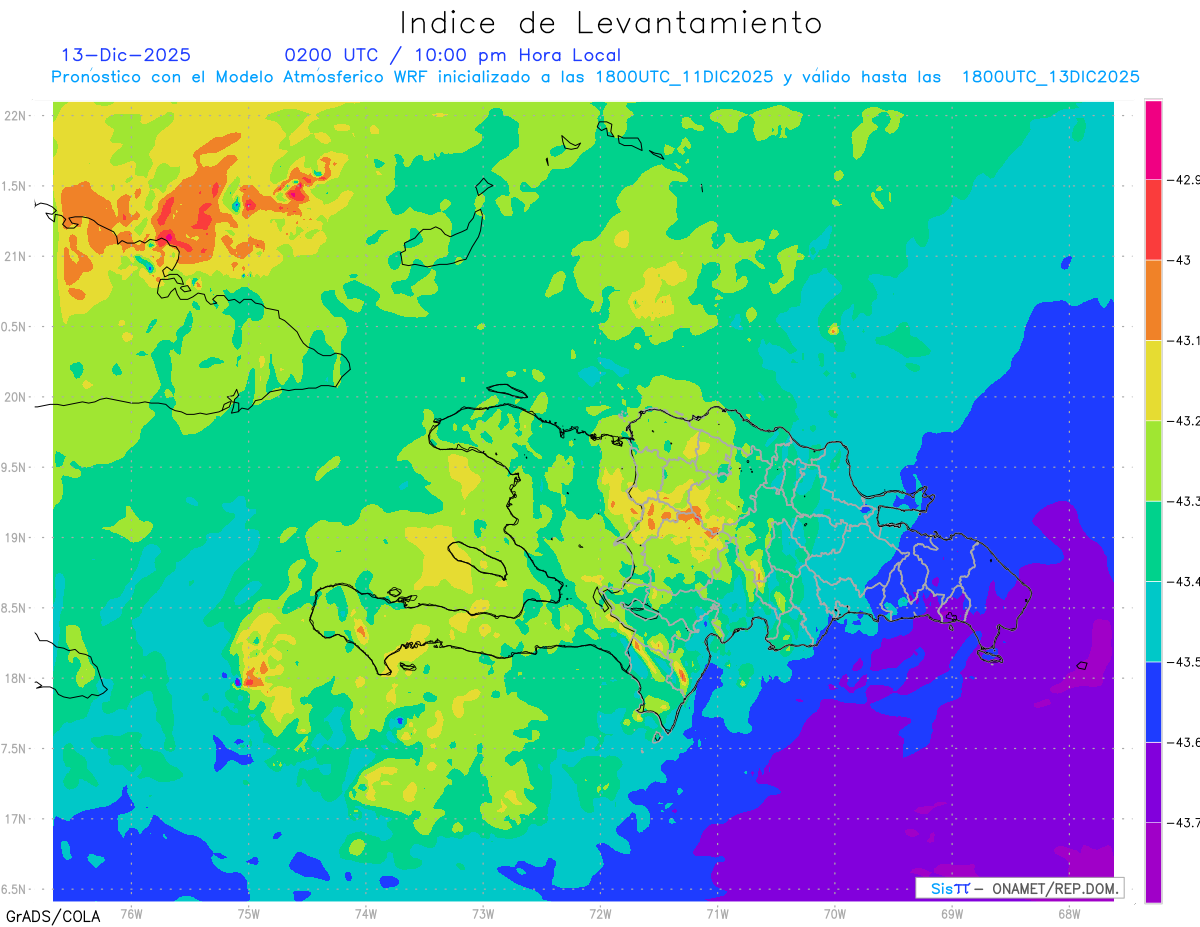The image size is (1200, 927).
Task: Click the magenta swatch atop the color bar
Action: (1153, 140)
